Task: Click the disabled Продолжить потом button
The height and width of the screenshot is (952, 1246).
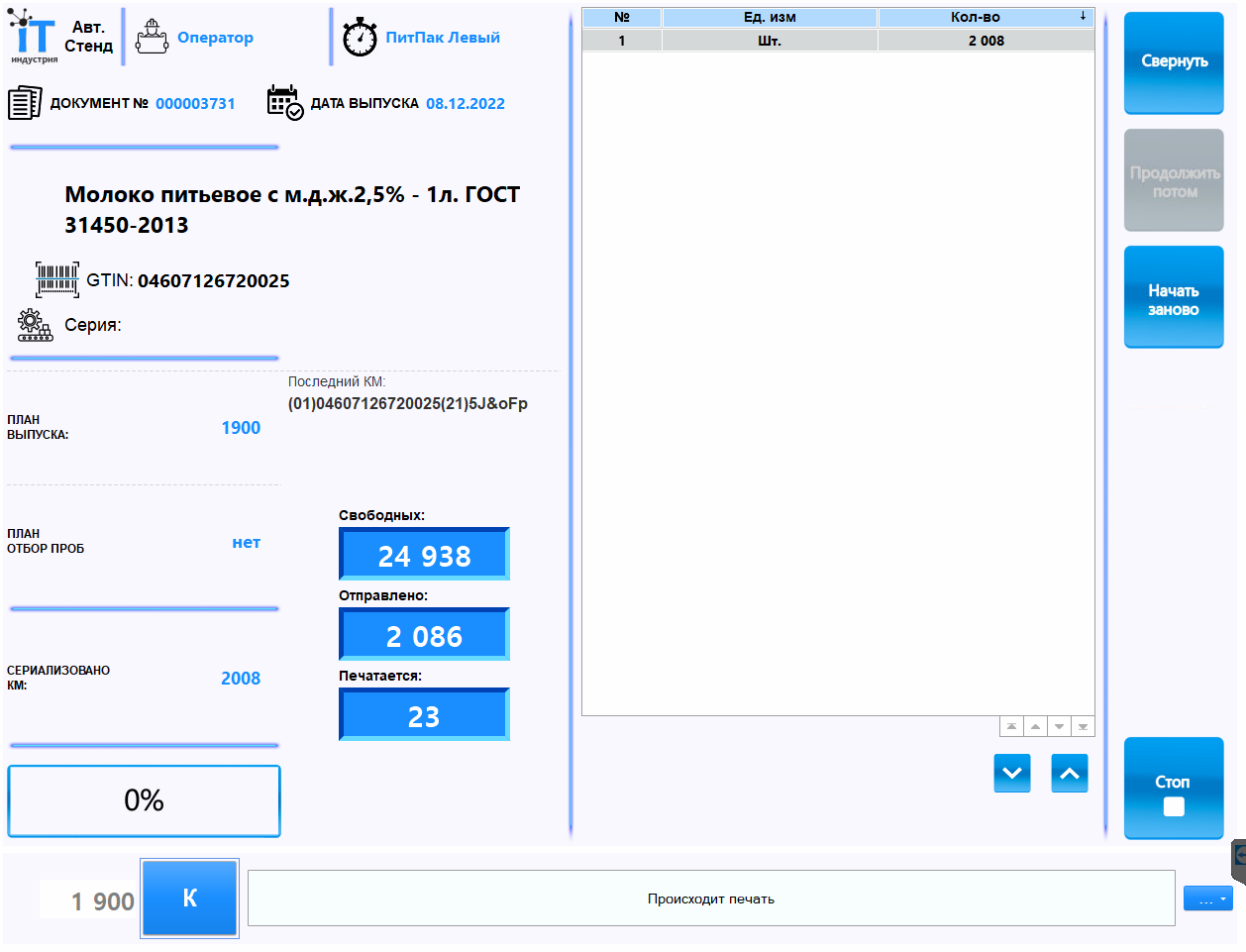Action: [x=1174, y=180]
